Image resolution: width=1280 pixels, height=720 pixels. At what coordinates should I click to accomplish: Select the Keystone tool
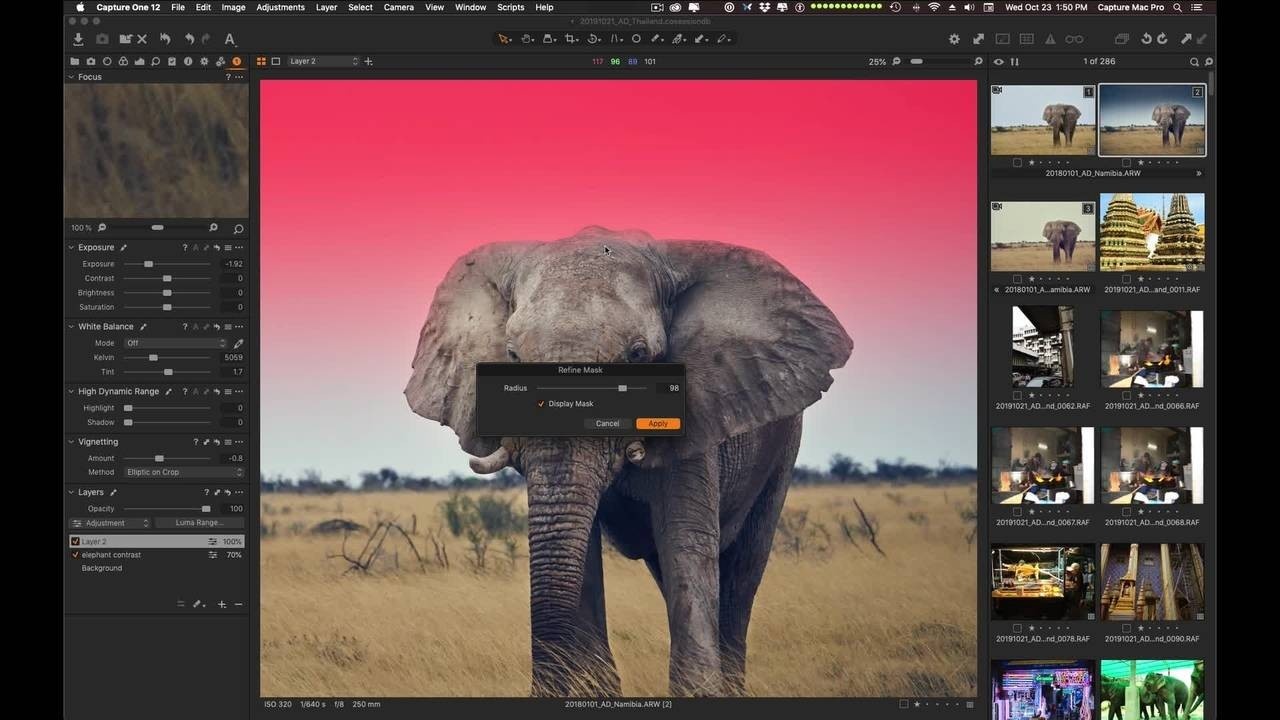click(x=616, y=39)
